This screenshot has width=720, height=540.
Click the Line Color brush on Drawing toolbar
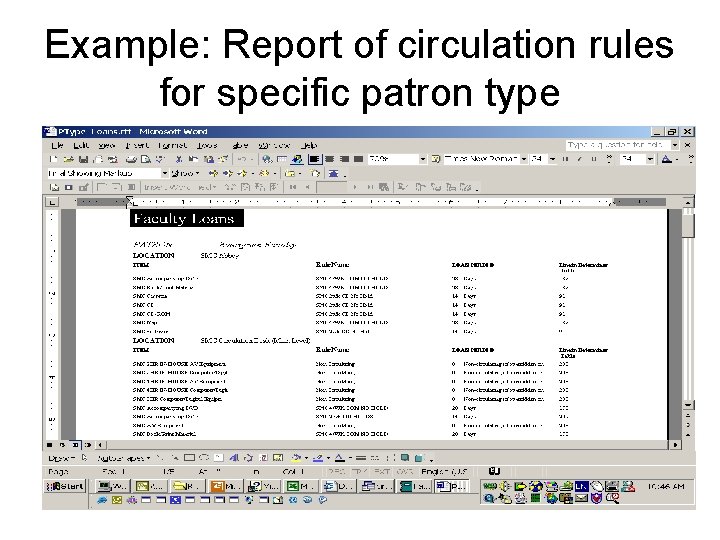pos(318,458)
